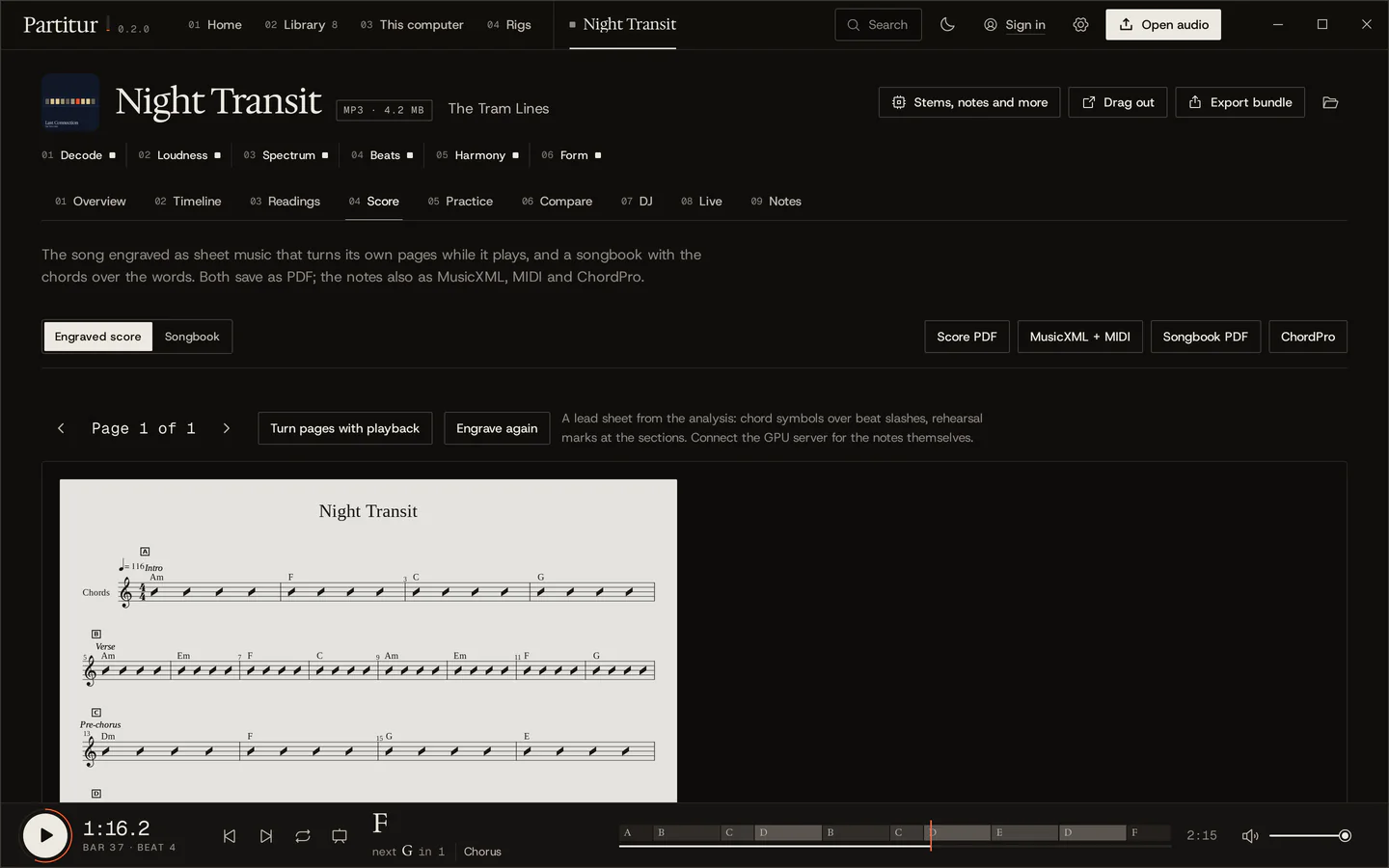
Task: Select Engraved score view
Action: tap(97, 337)
